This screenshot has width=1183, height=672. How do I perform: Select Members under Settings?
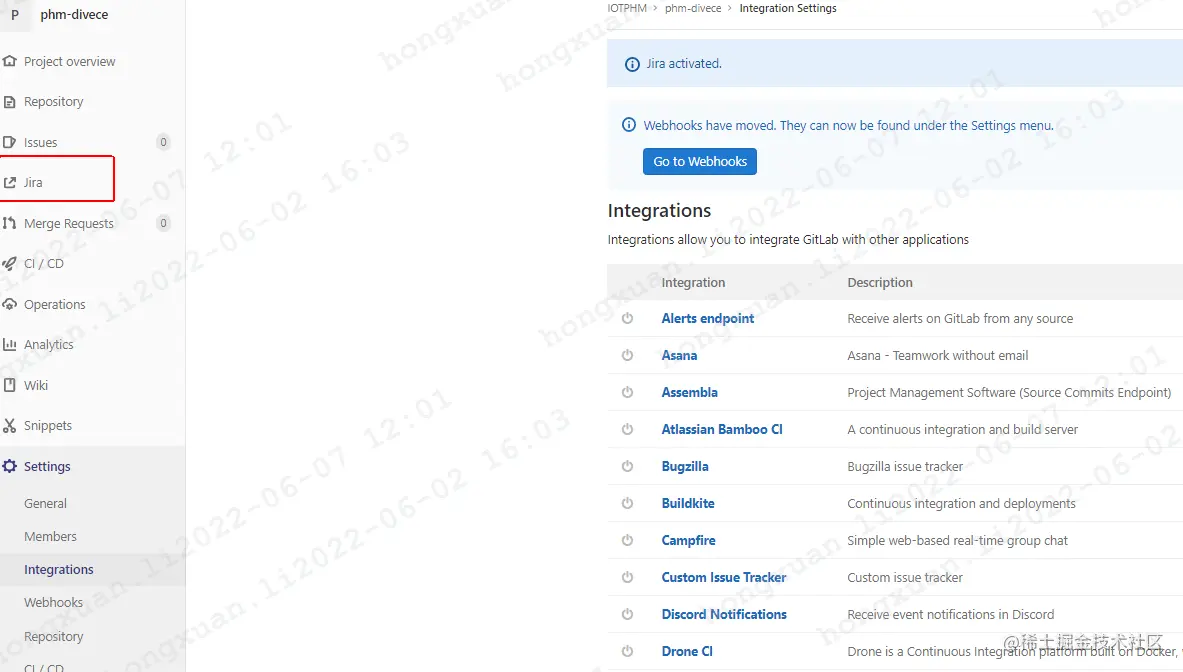pyautogui.click(x=51, y=536)
